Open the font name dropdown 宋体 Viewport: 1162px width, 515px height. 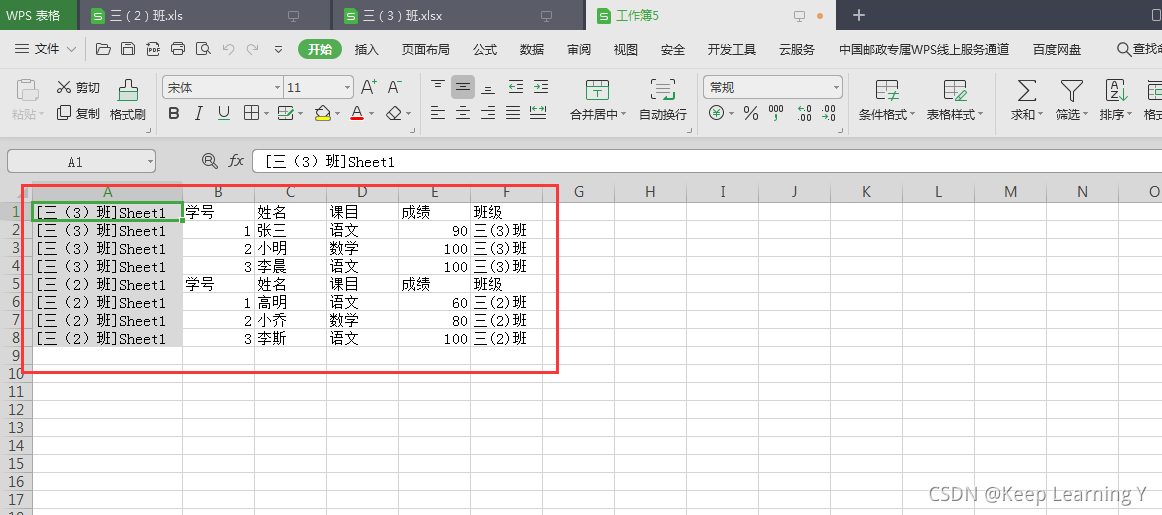[277, 87]
